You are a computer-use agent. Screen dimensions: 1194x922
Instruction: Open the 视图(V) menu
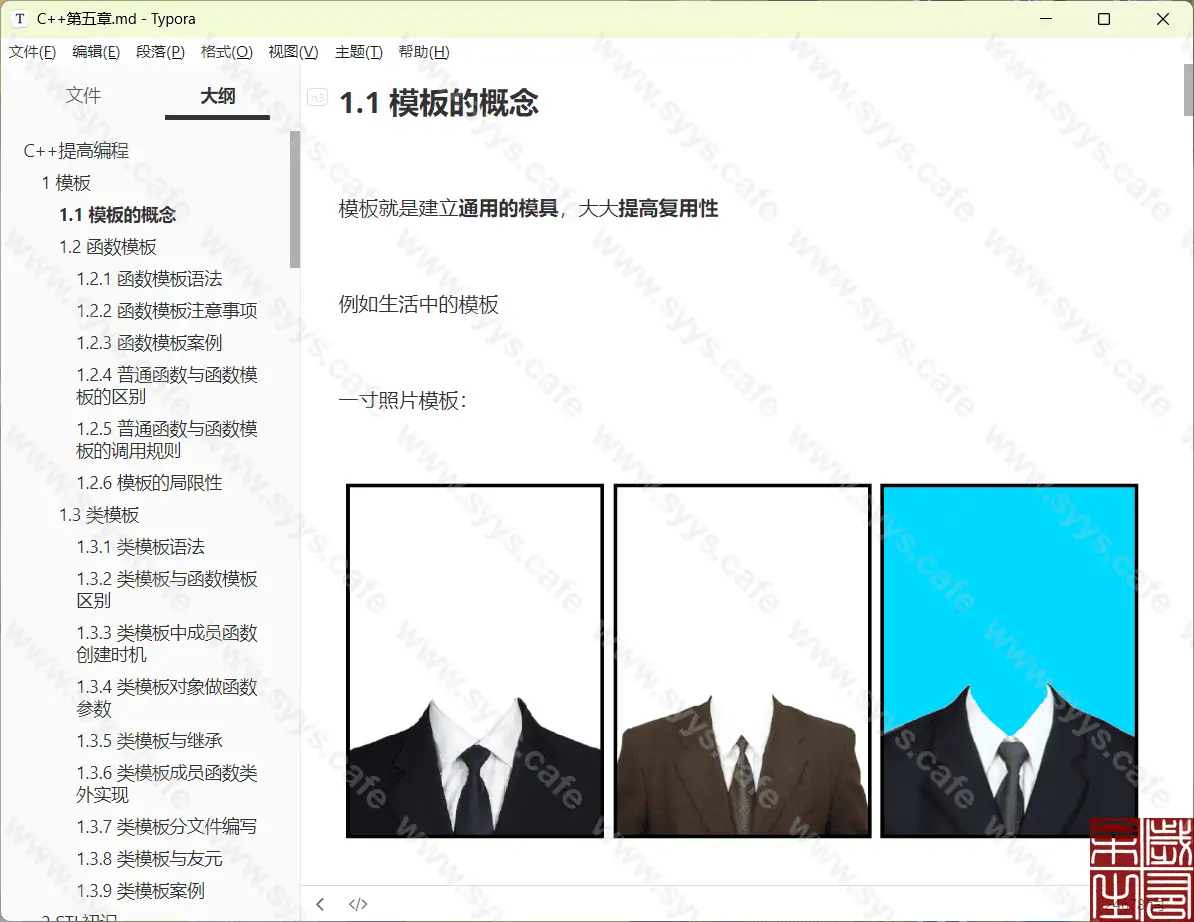pos(293,52)
